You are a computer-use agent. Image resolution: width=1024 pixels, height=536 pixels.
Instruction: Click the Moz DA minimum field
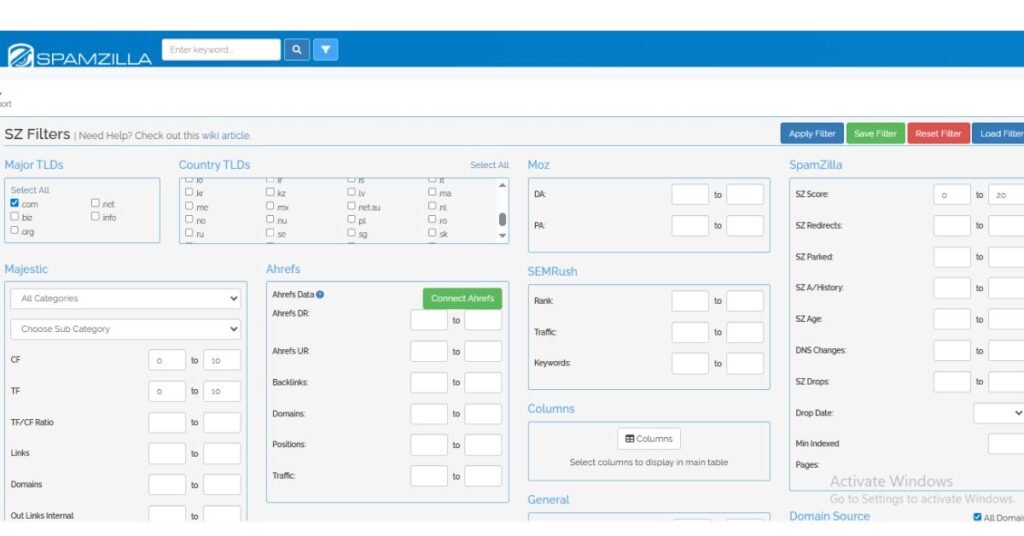[690, 195]
